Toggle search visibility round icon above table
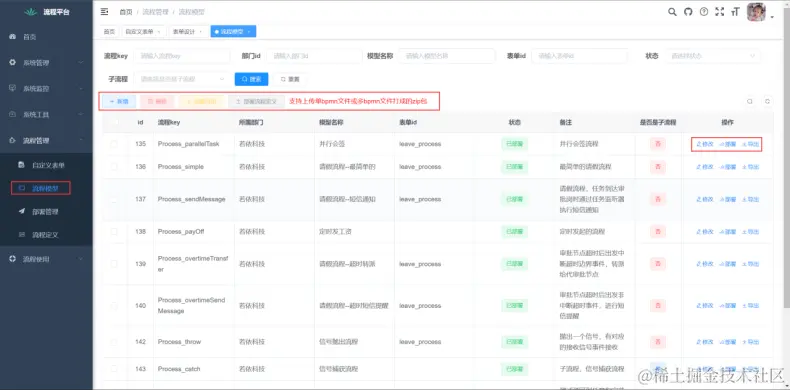This screenshot has height=391, width=791. 750,101
